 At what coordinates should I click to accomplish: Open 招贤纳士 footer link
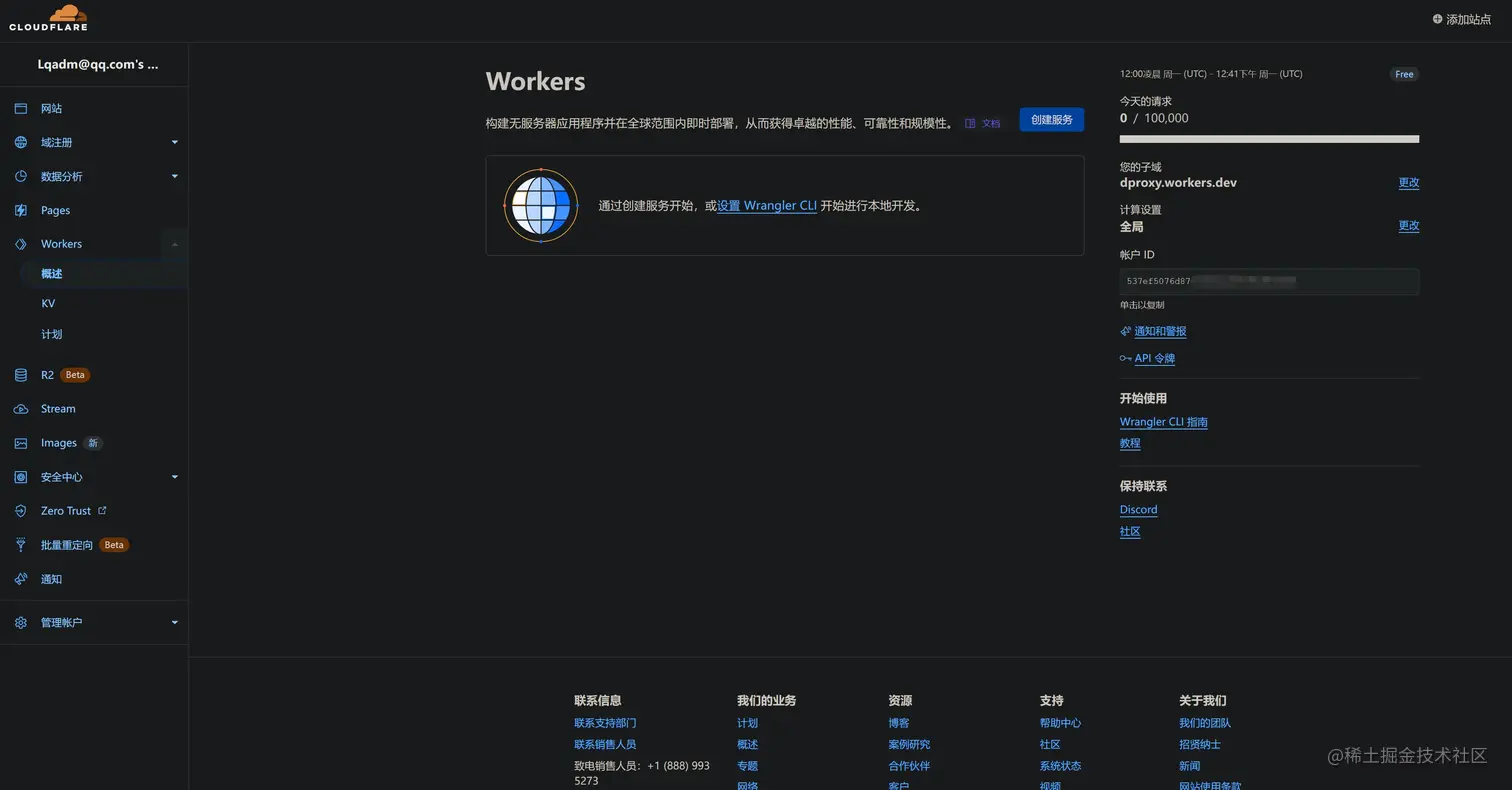1200,745
